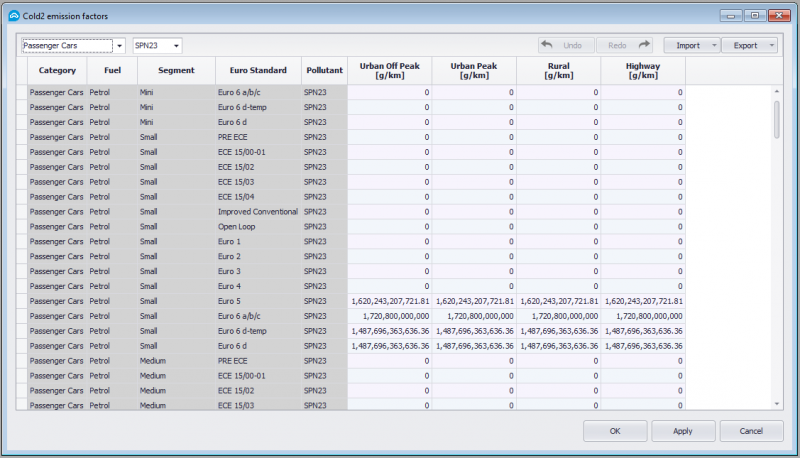
Task: Click the scrollbar up arrow
Action: 777,92
